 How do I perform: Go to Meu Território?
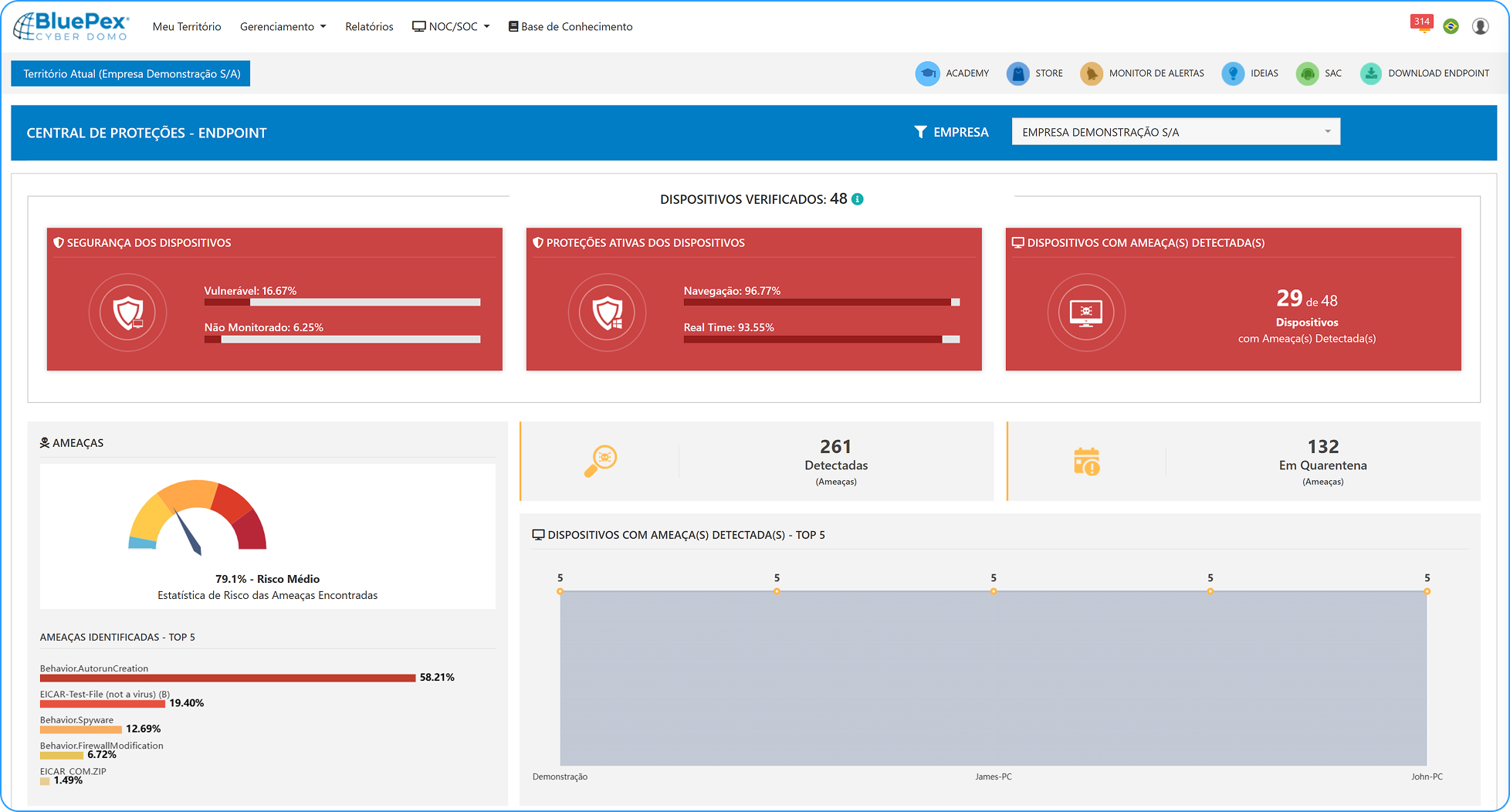pos(187,26)
